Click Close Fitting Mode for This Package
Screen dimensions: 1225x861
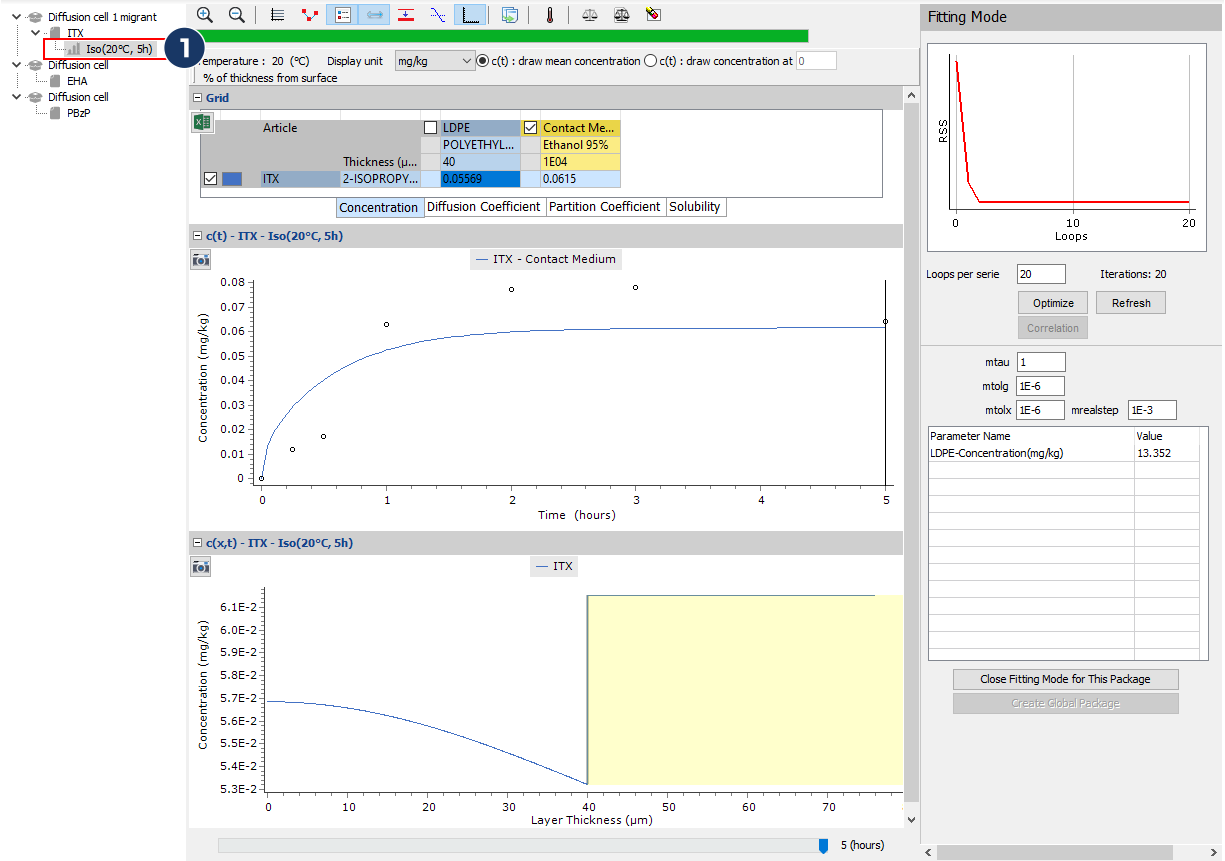pyautogui.click(x=1065, y=679)
